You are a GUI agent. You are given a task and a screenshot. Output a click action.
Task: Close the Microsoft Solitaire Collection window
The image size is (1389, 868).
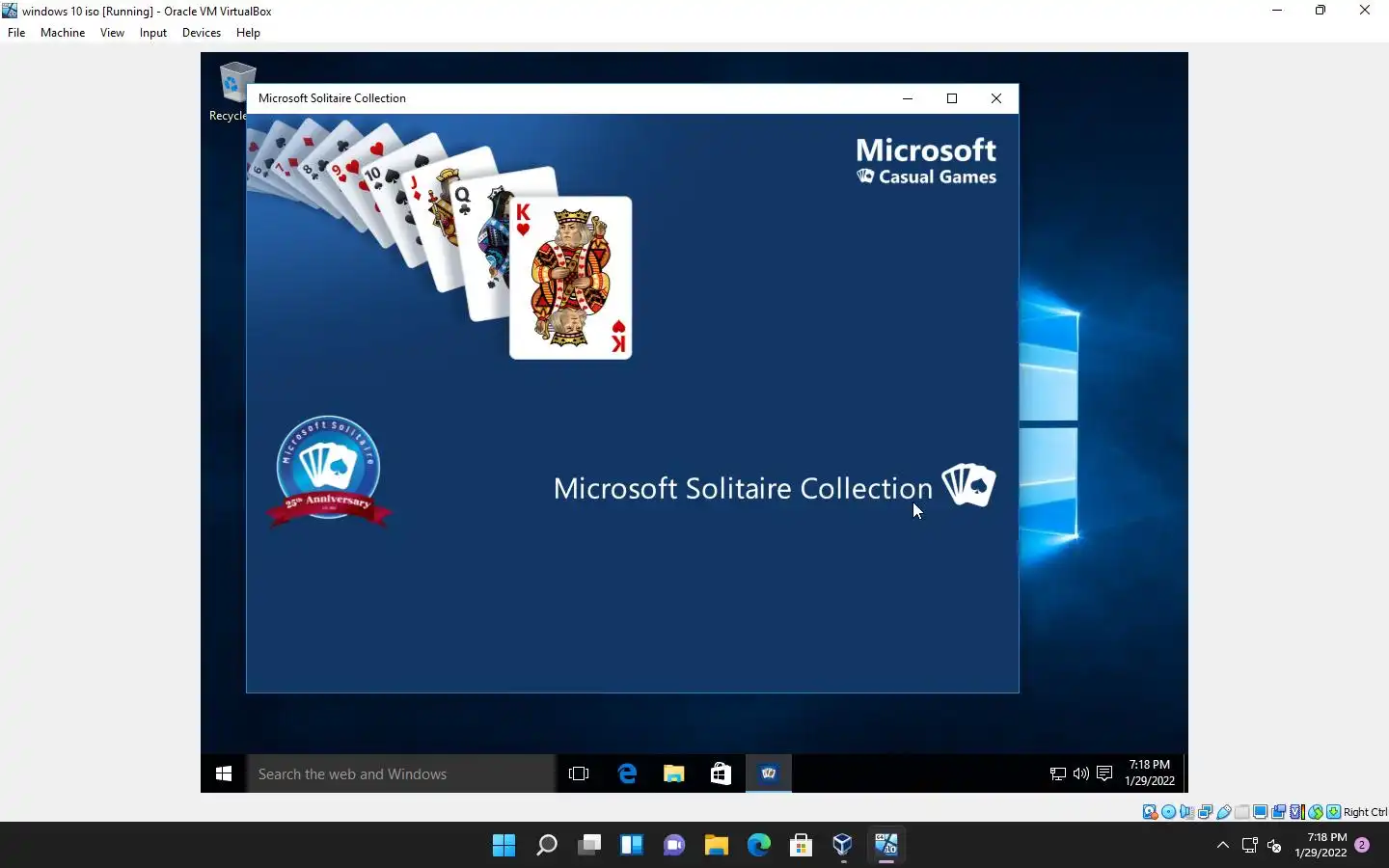[996, 98]
